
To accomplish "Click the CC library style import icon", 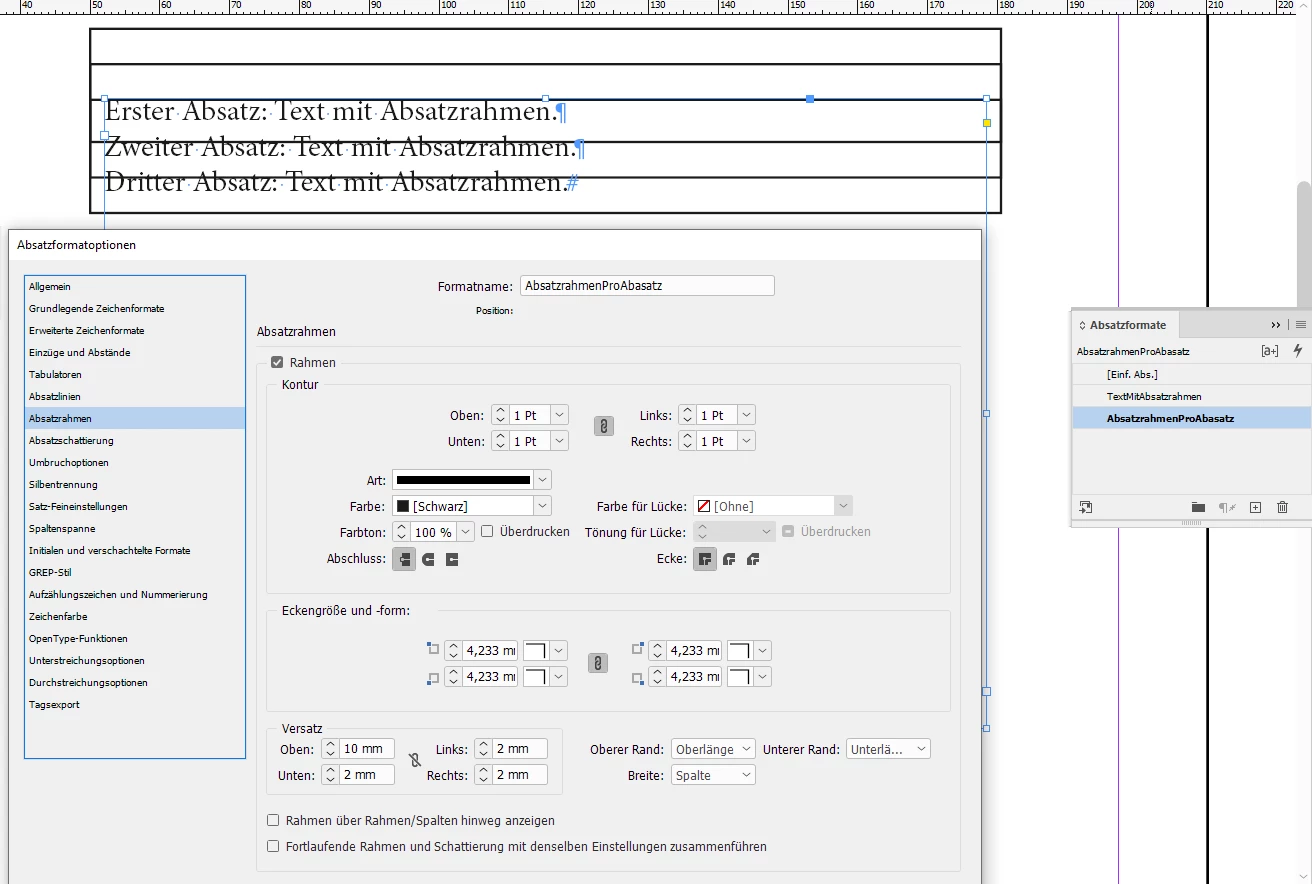I will point(1086,508).
